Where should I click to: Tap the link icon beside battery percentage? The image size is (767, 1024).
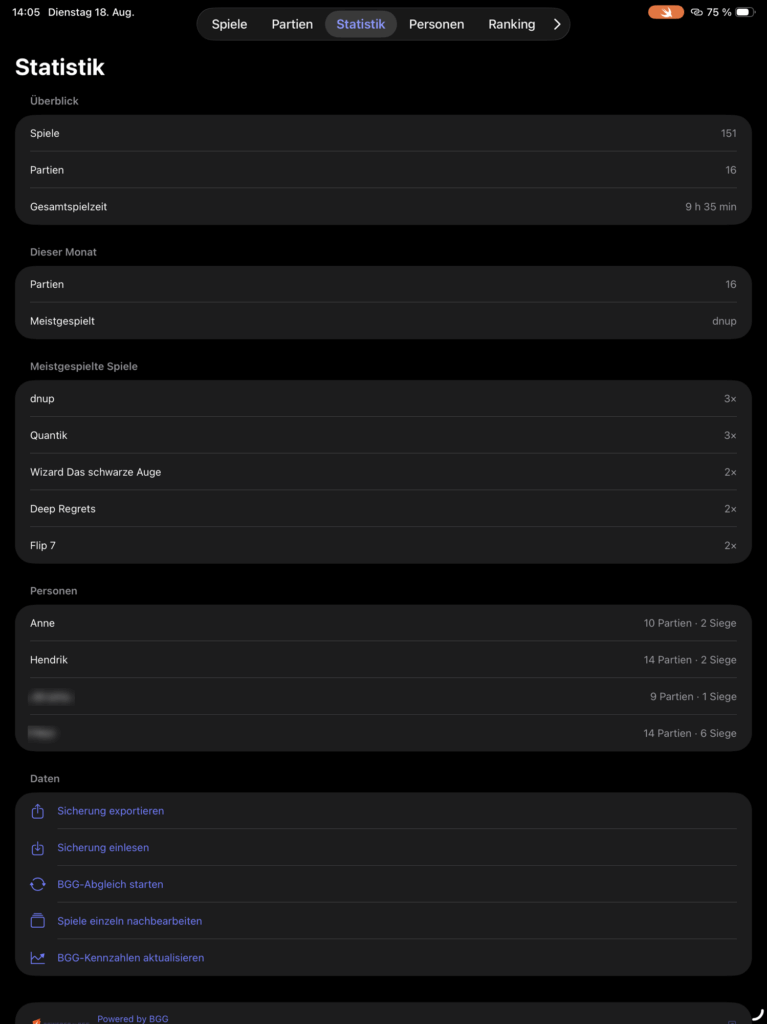tap(696, 12)
